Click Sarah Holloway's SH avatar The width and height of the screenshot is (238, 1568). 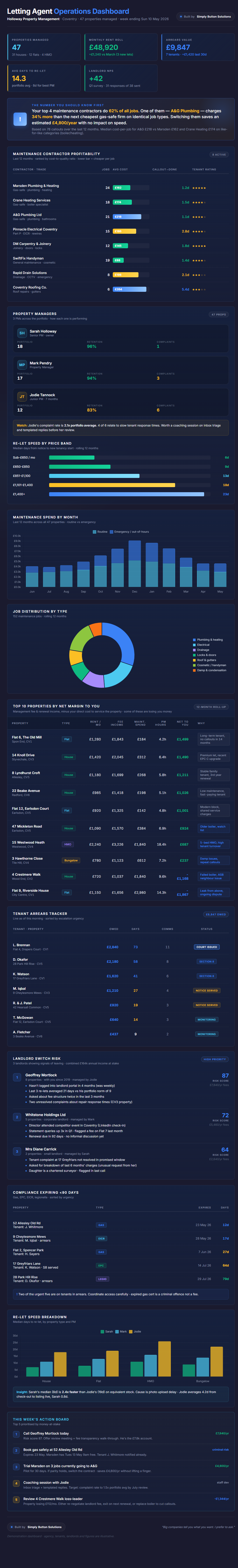[x=22, y=333]
